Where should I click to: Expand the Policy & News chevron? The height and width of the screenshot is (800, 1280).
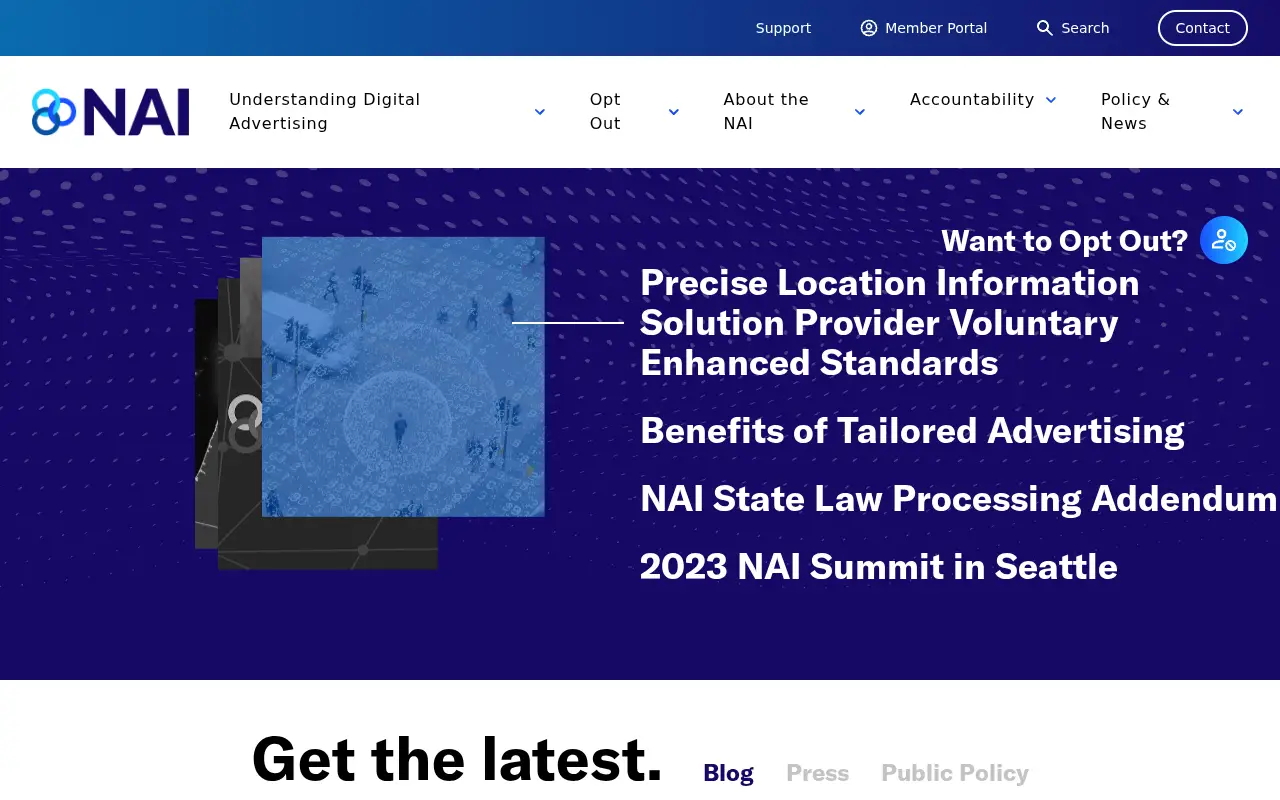pos(1238,112)
